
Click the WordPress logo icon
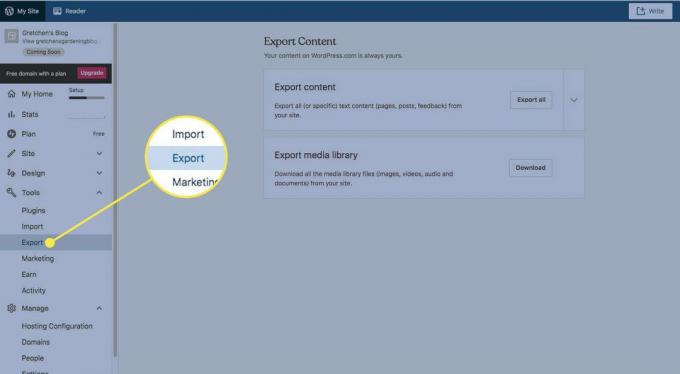pos(9,11)
